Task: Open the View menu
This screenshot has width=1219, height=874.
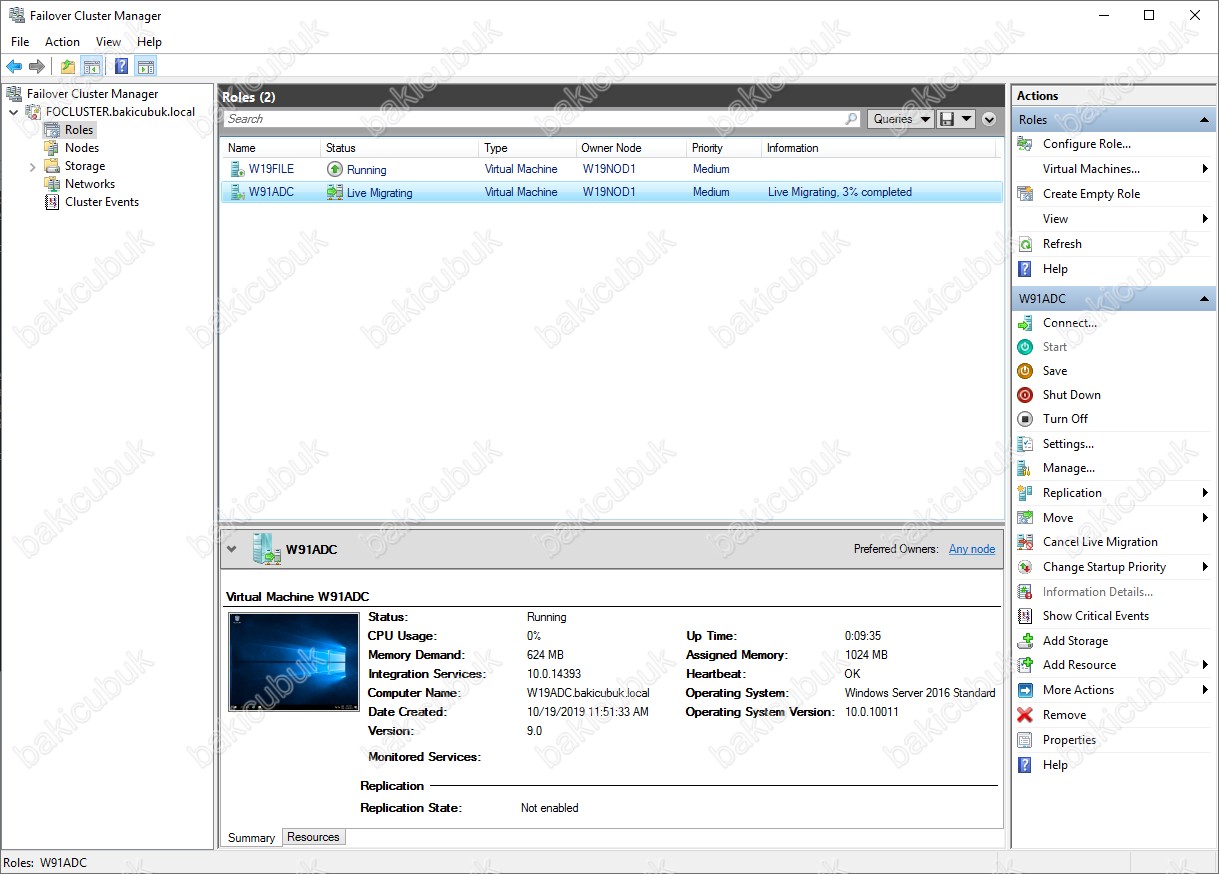Action: pyautogui.click(x=108, y=42)
